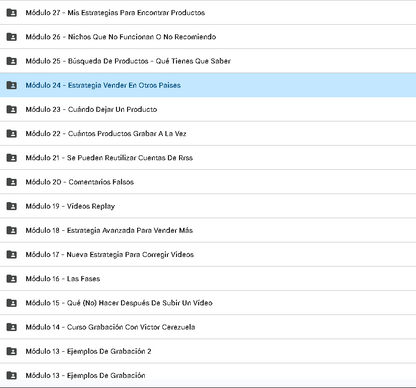Click the folder icon beside Módulo 25
416x388 pixels.
[x=12, y=61]
